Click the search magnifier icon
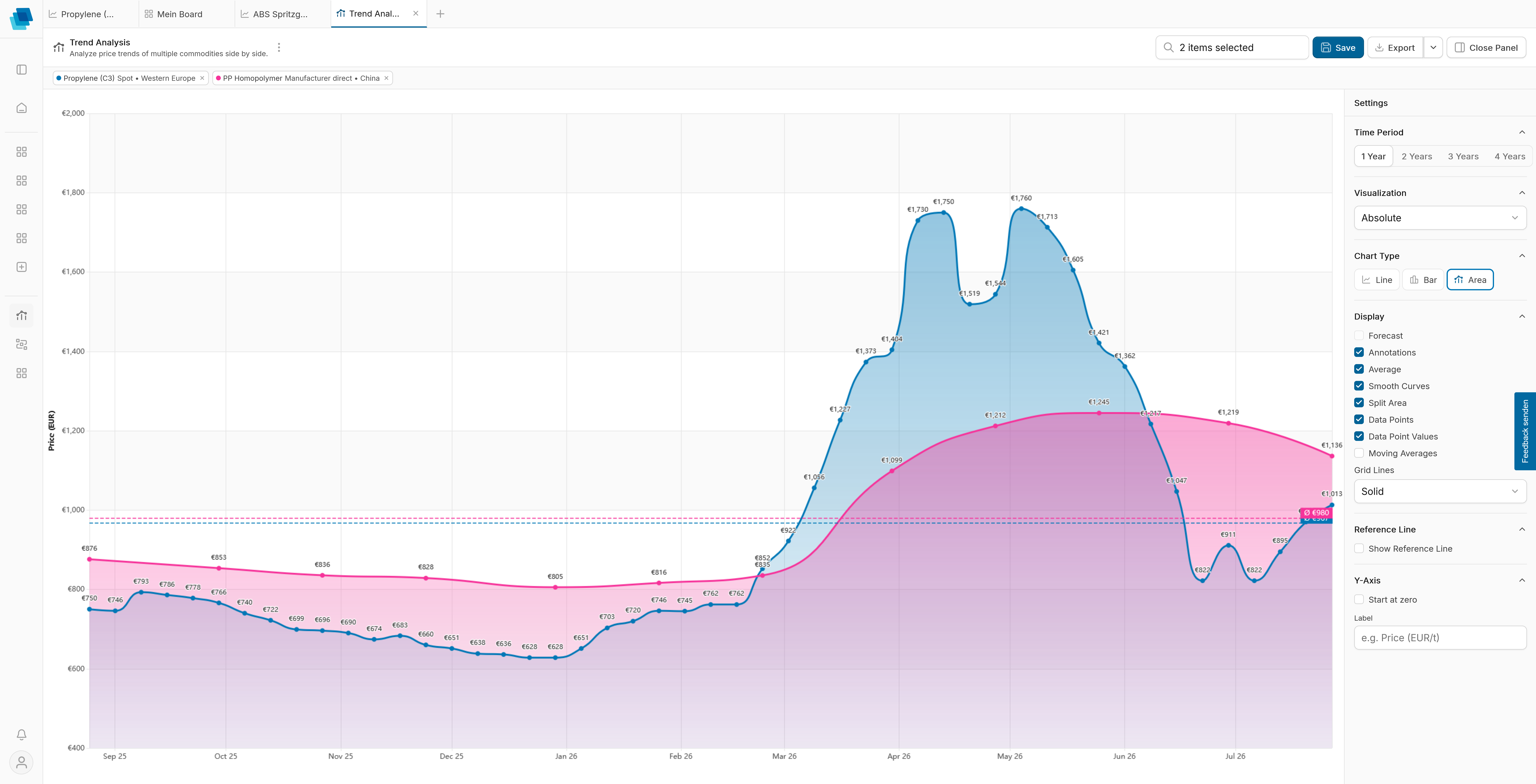The image size is (1536, 784). coord(1169,48)
